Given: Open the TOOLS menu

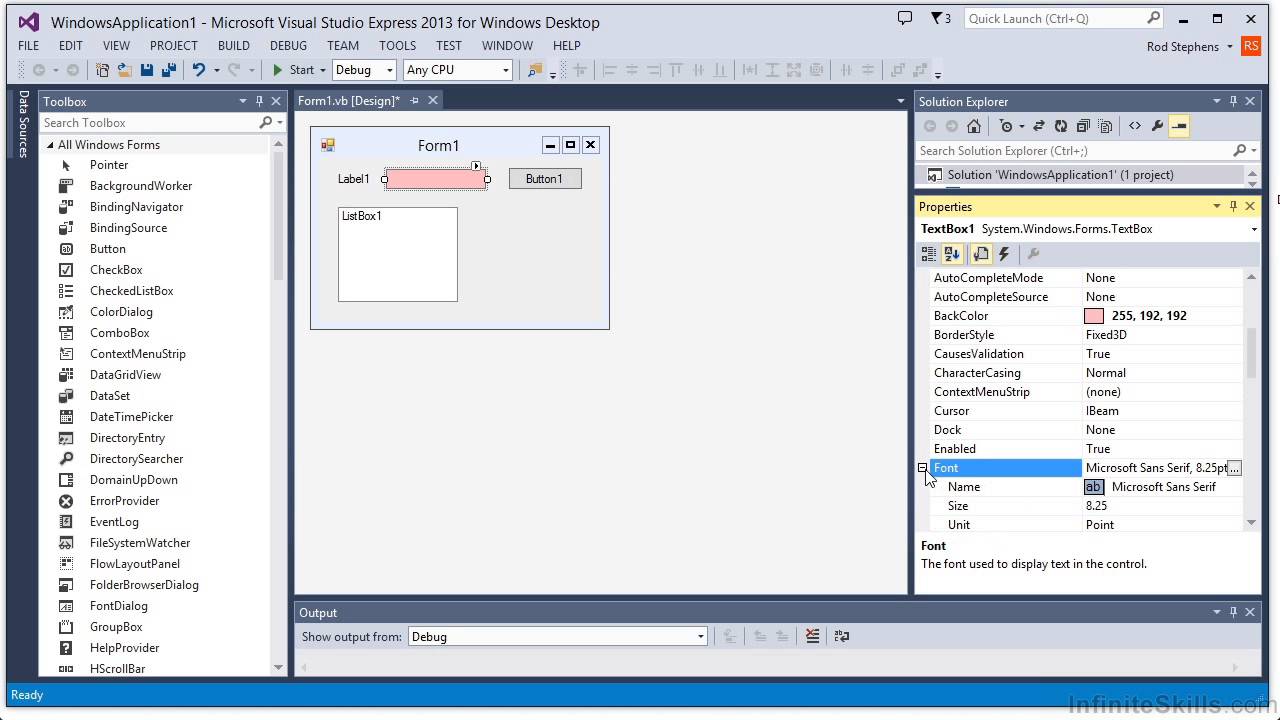Looking at the screenshot, I should [397, 46].
